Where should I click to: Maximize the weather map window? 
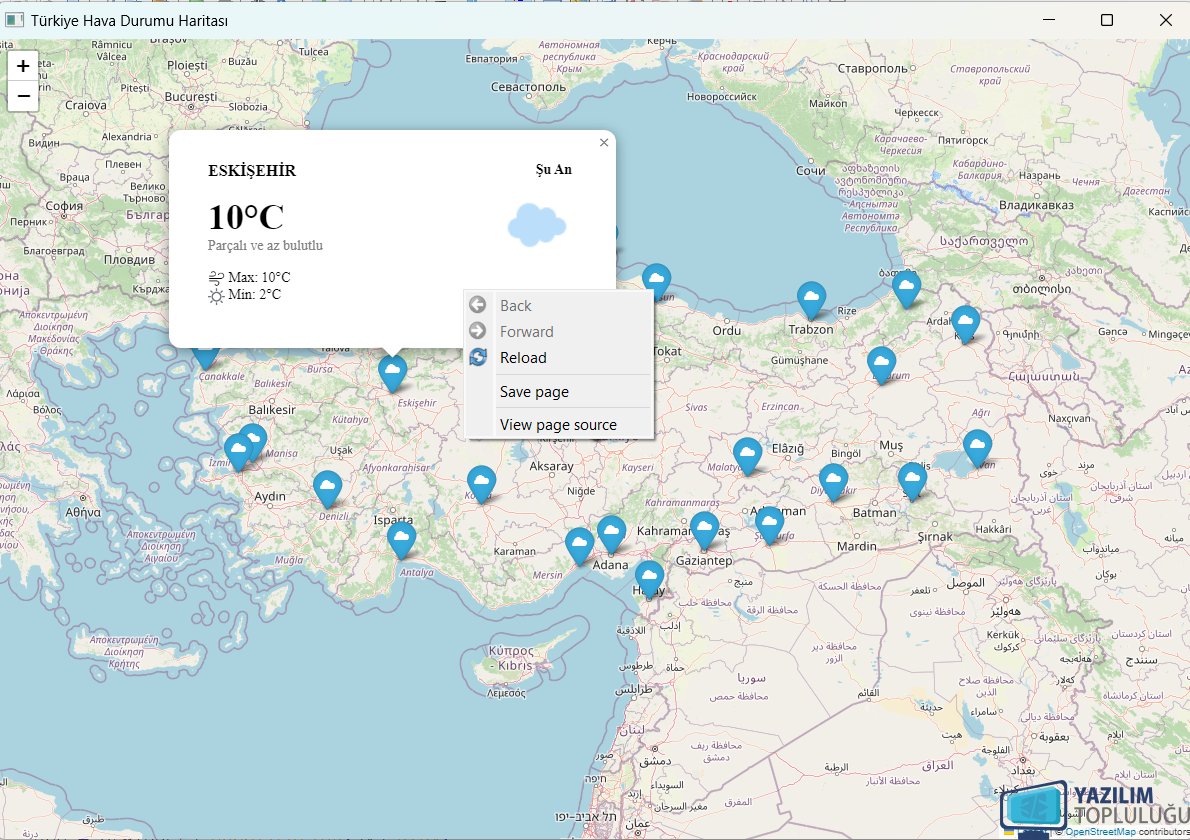tap(1107, 20)
